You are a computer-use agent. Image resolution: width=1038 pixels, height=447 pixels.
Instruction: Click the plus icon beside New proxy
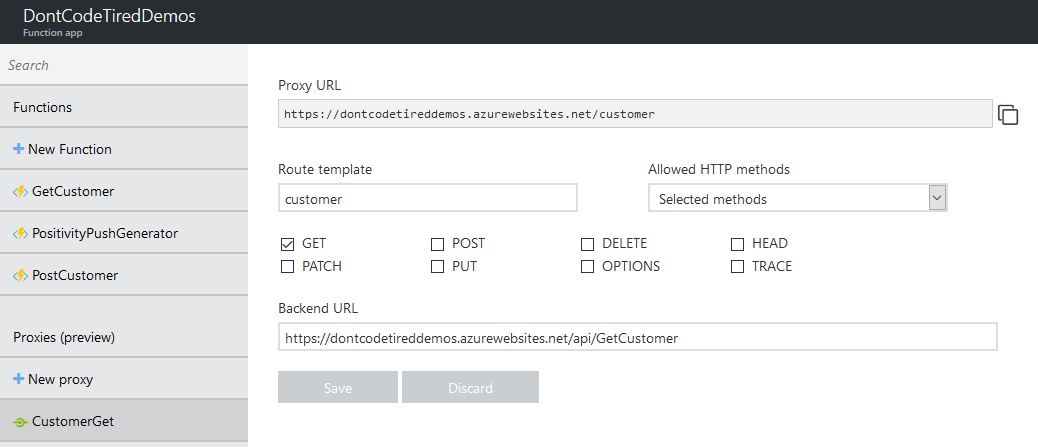19,379
